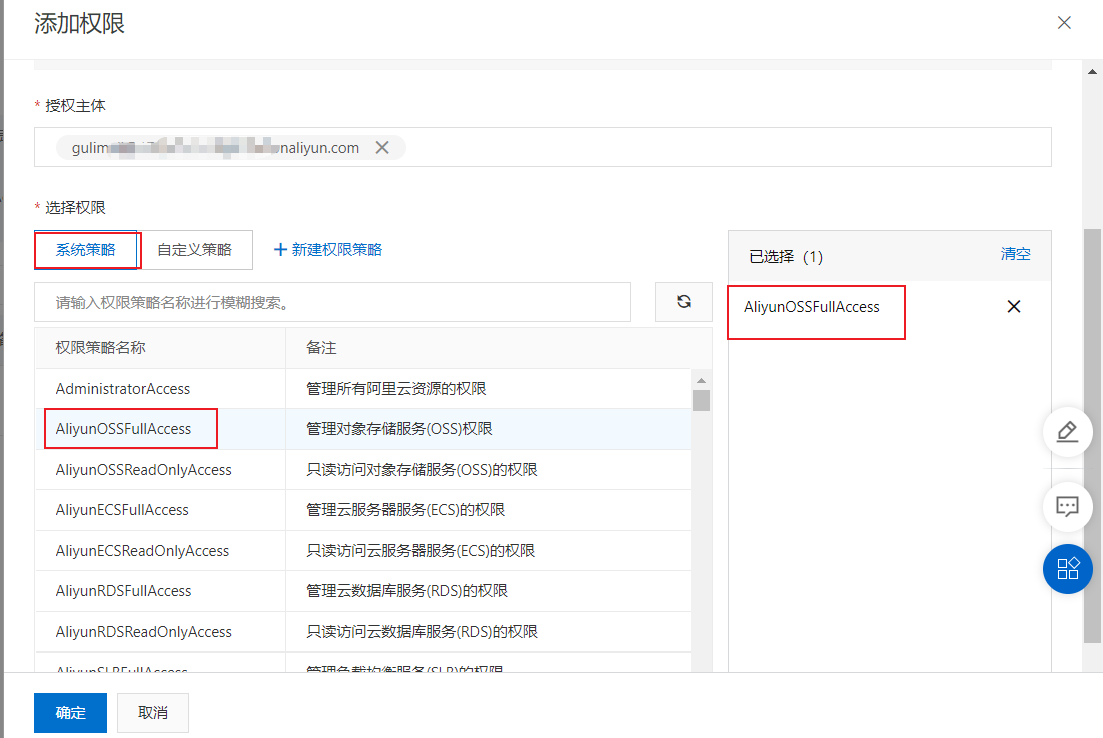Cancel with 取消 button

(x=153, y=713)
